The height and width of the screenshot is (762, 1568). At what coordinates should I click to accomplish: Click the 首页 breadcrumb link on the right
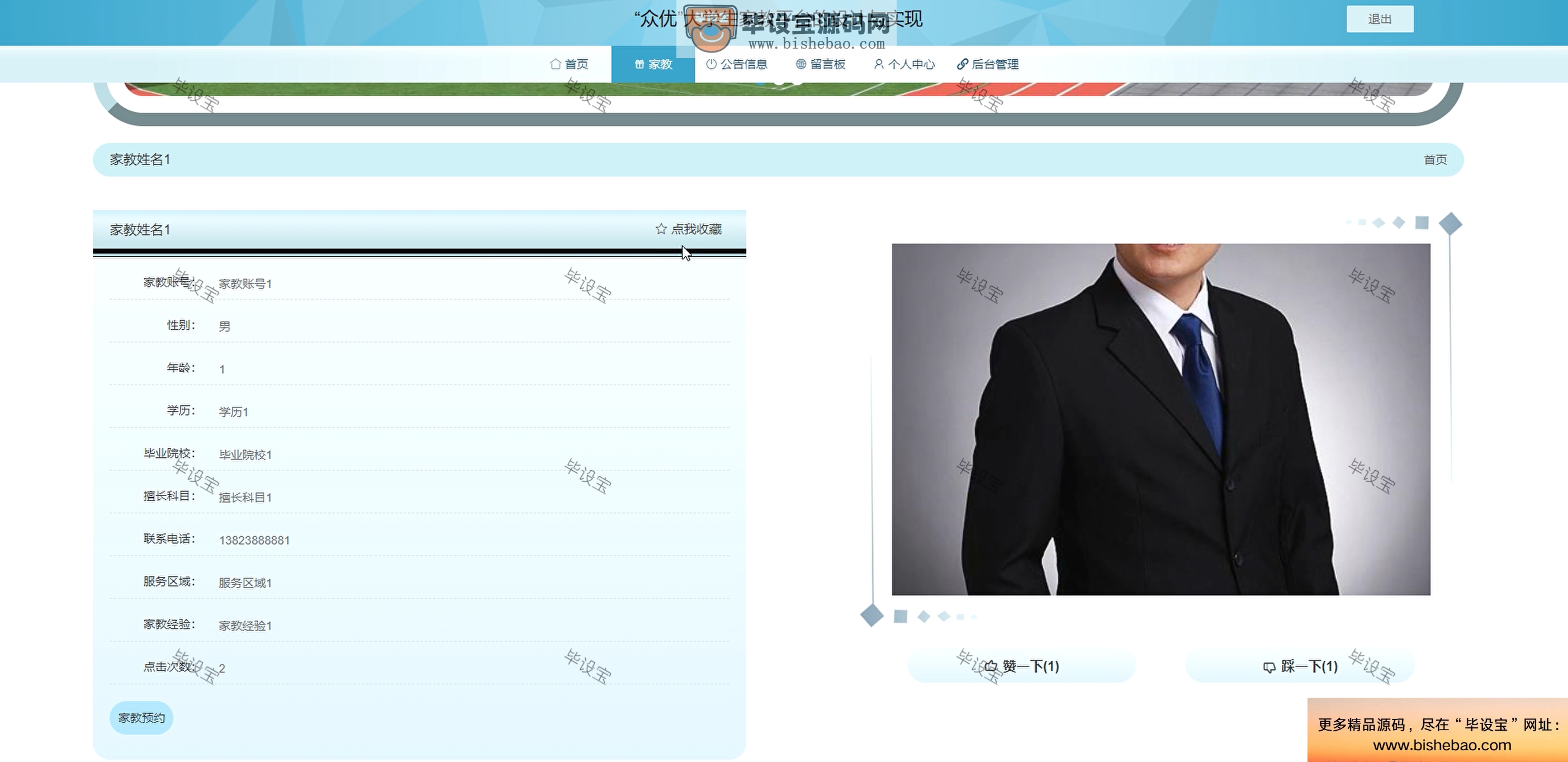pos(1435,160)
